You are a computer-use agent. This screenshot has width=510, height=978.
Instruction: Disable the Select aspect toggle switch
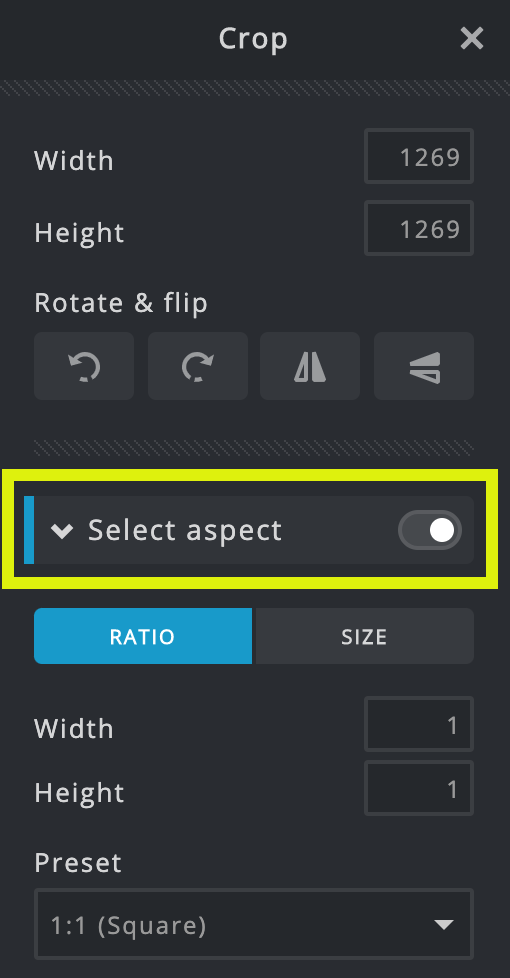(x=430, y=530)
